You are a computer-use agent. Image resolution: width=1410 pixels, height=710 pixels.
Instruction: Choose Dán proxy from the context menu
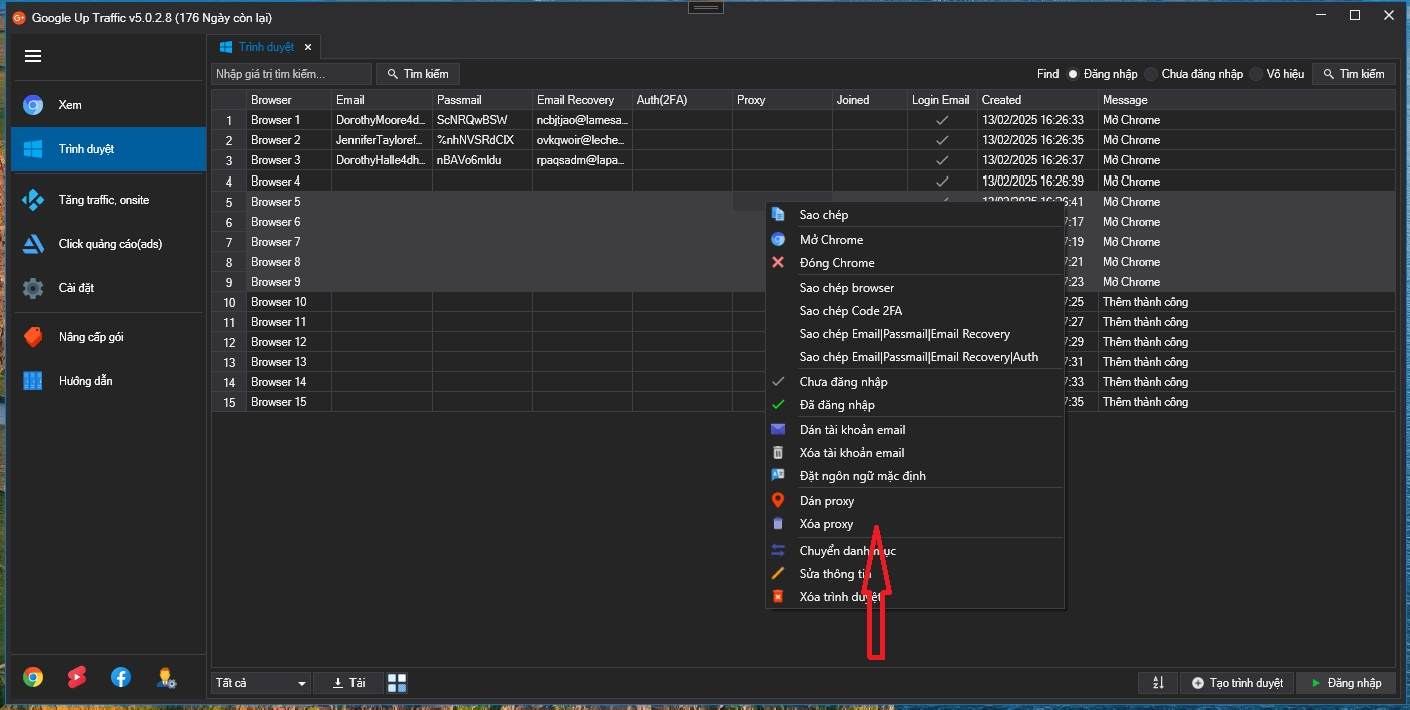coord(826,501)
